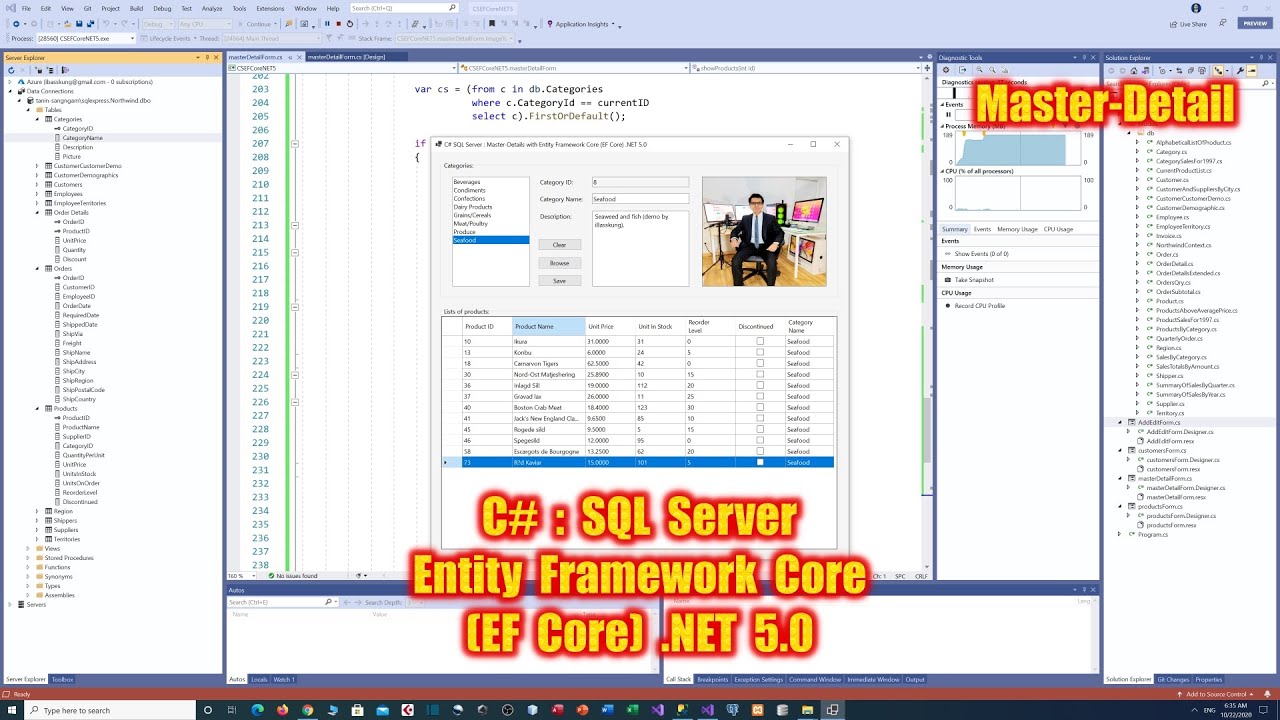Open Diagnostic Tools settings gear
Image resolution: width=1280 pixels, height=720 pixels.
(x=946, y=70)
